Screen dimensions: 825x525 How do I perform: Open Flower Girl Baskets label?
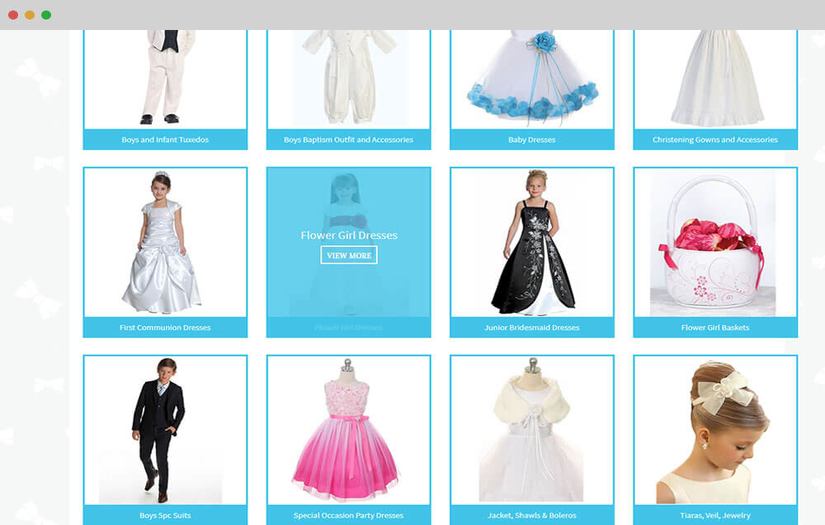coord(715,327)
